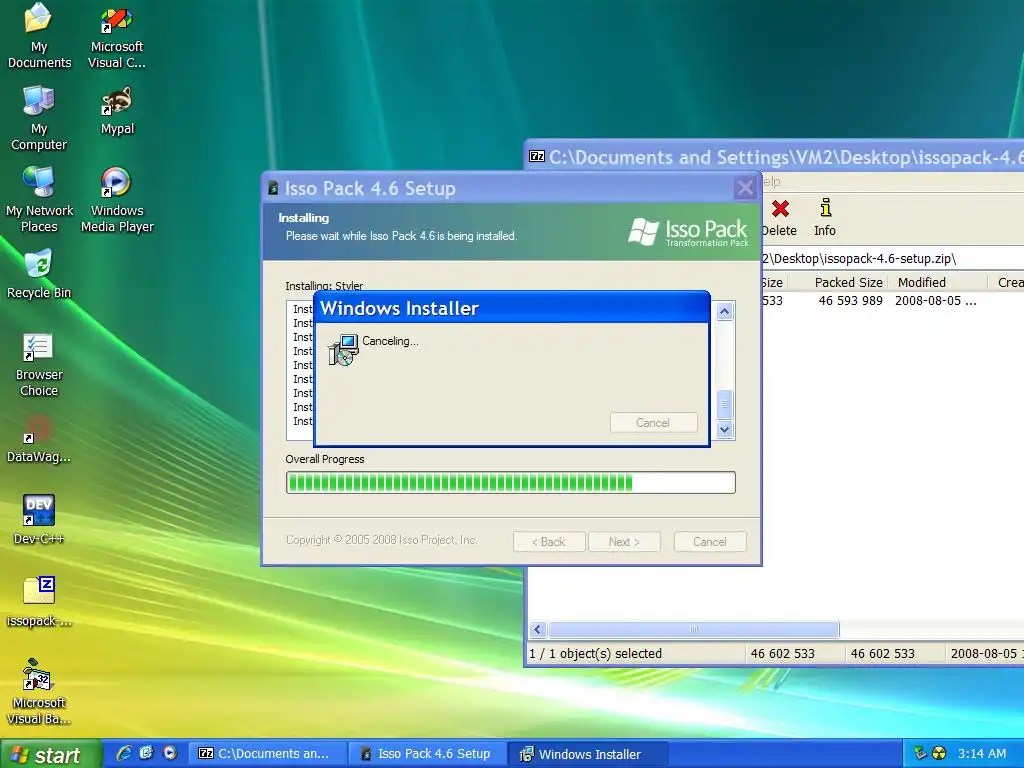This screenshot has height=768, width=1024.
Task: Click Isso Pack Setup title bar icon
Action: [x=274, y=188]
